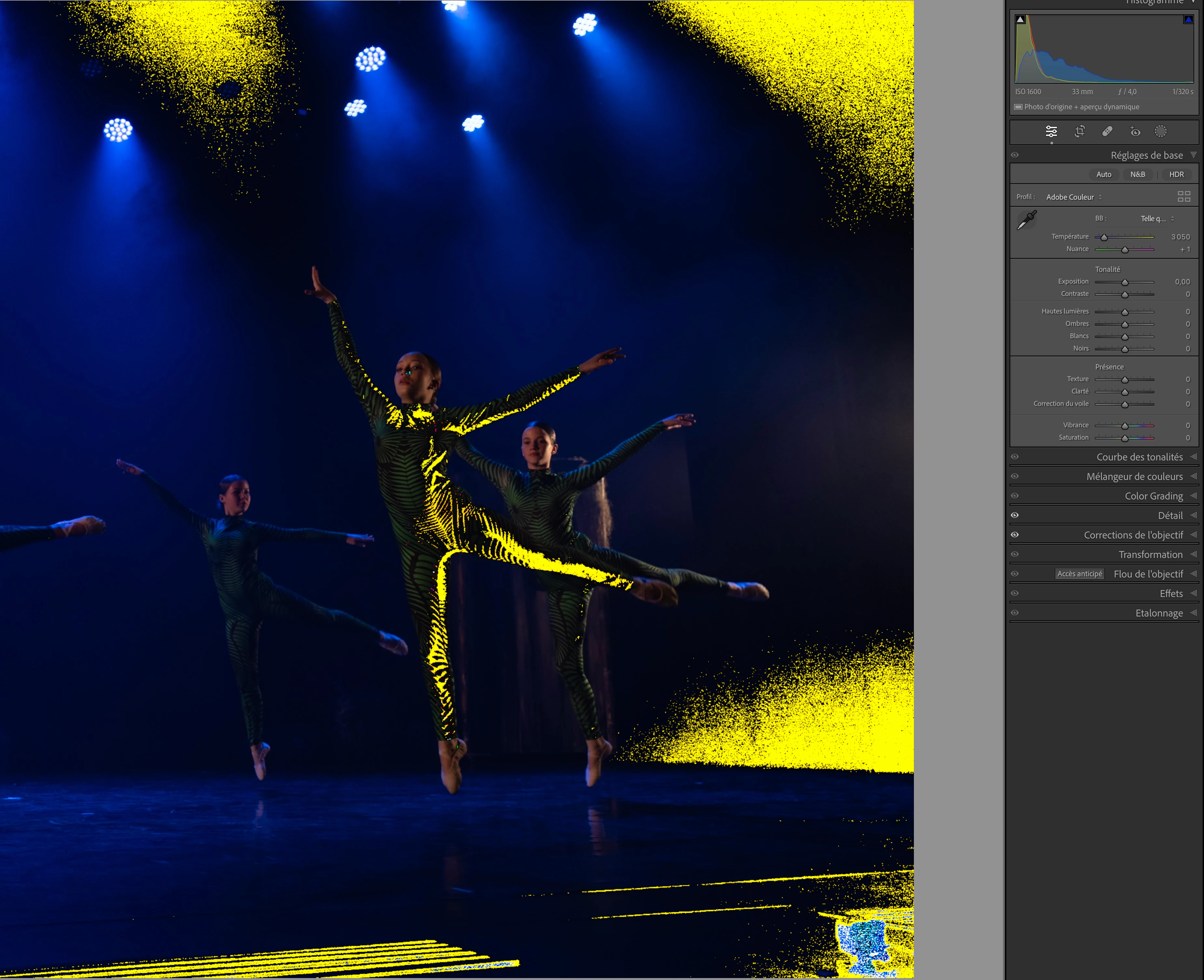Expand the Color Grading panel
The height and width of the screenshot is (980, 1204).
1153,496
